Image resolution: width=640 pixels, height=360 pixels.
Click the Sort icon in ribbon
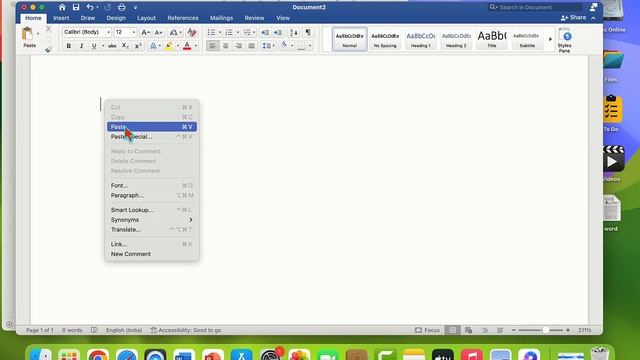click(293, 32)
